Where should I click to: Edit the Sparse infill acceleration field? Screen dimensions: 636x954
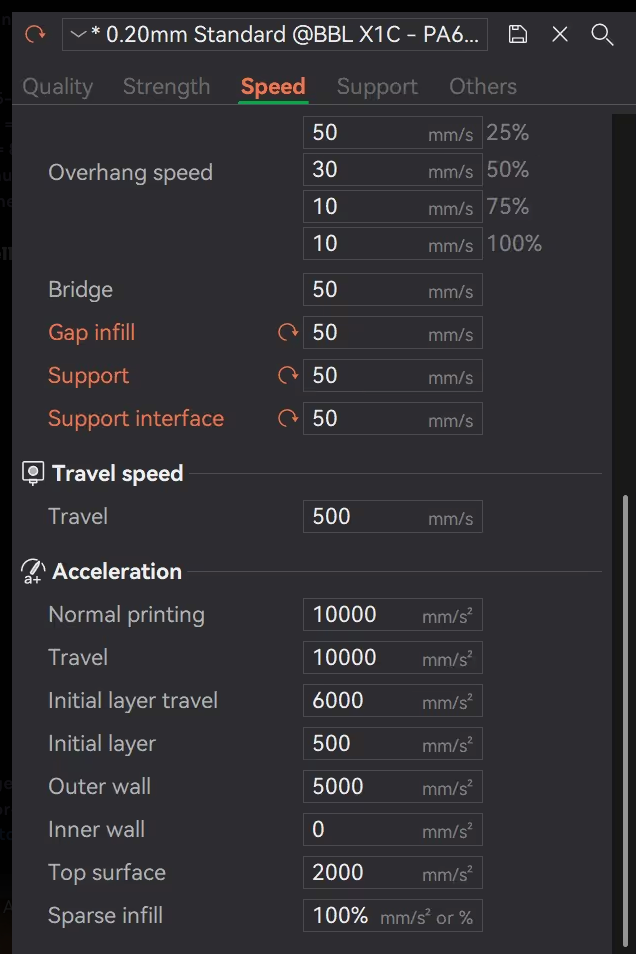point(392,916)
